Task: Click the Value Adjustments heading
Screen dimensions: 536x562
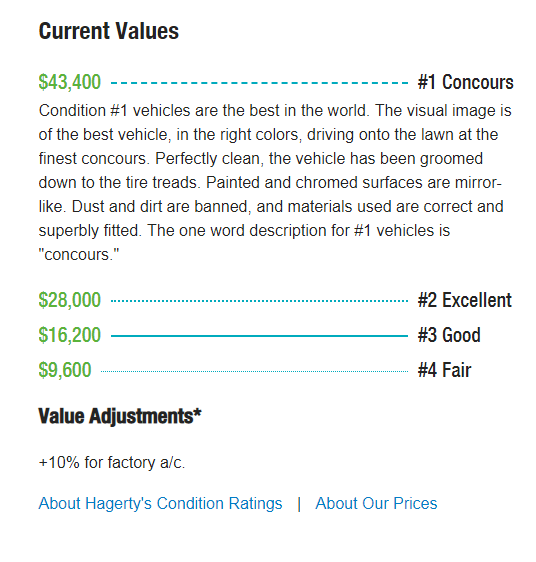Action: [120, 416]
